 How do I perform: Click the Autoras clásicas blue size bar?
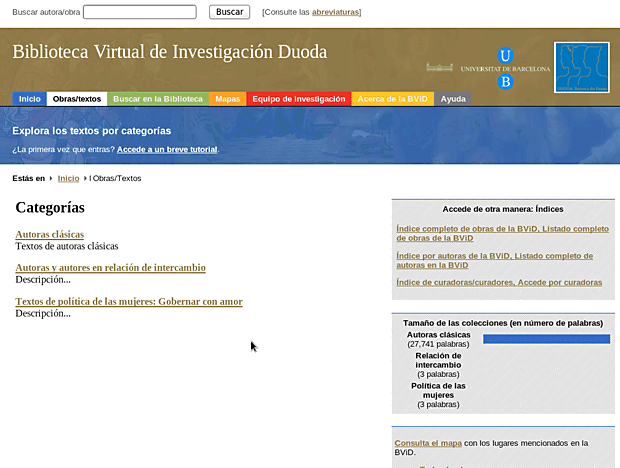point(546,339)
